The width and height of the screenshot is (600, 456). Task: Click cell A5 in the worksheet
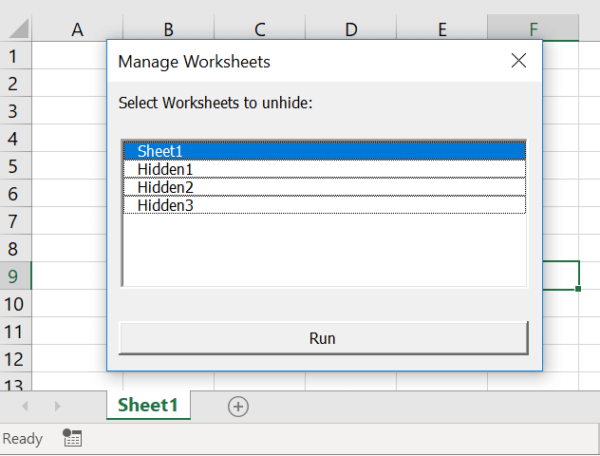[69, 166]
